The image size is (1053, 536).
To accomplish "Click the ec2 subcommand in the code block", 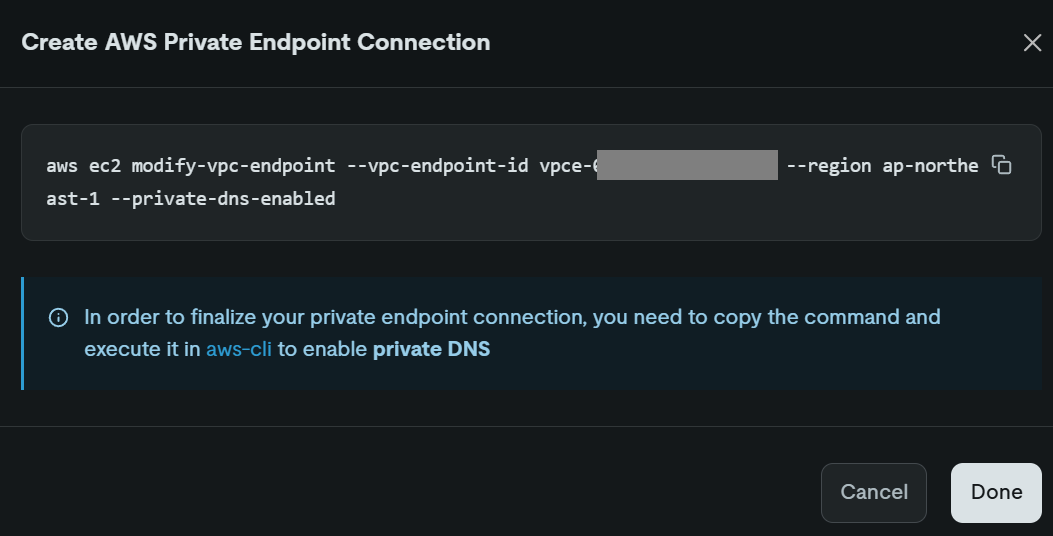I will pyautogui.click(x=105, y=166).
